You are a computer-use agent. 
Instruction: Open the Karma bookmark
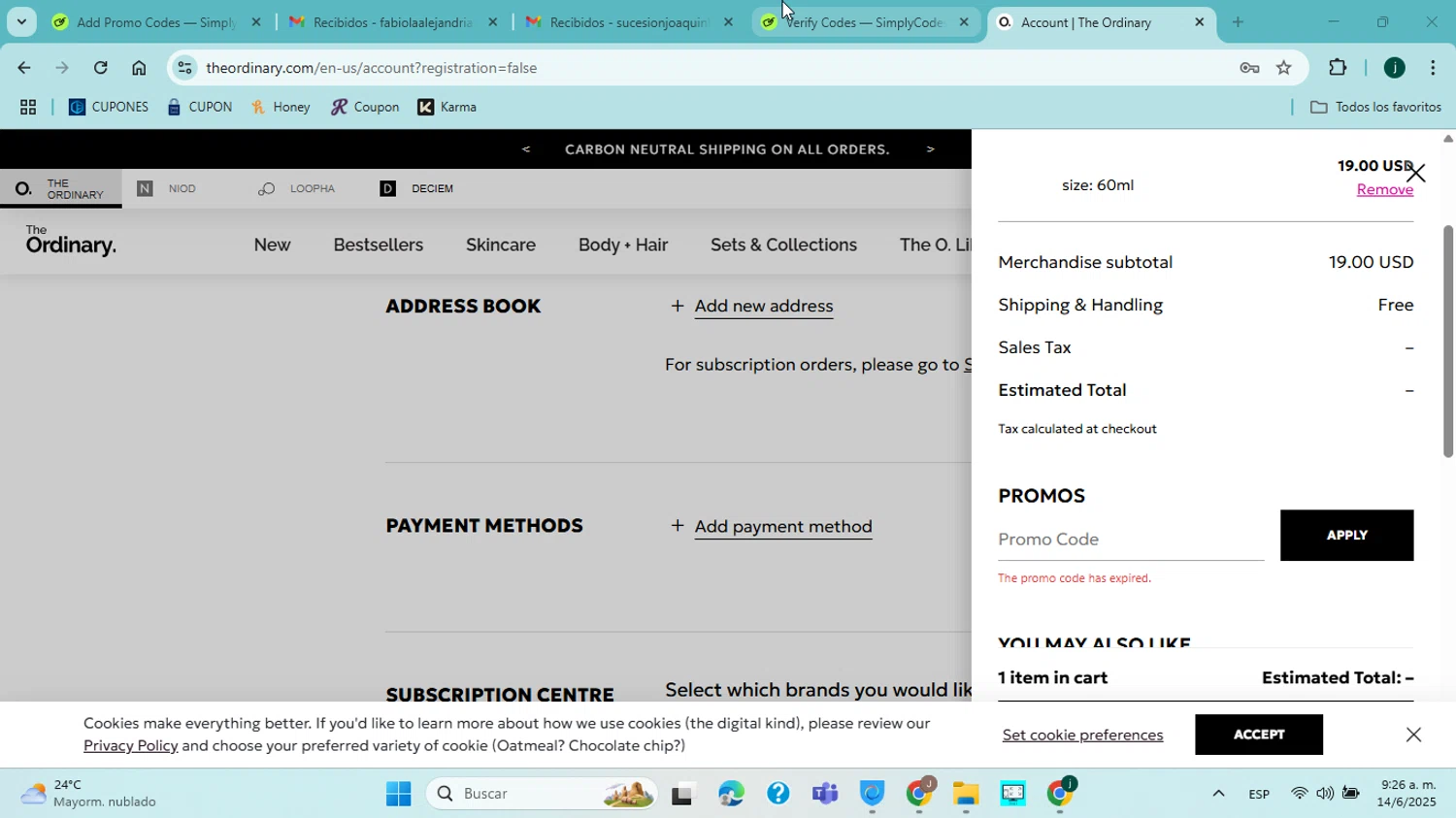coord(447,108)
